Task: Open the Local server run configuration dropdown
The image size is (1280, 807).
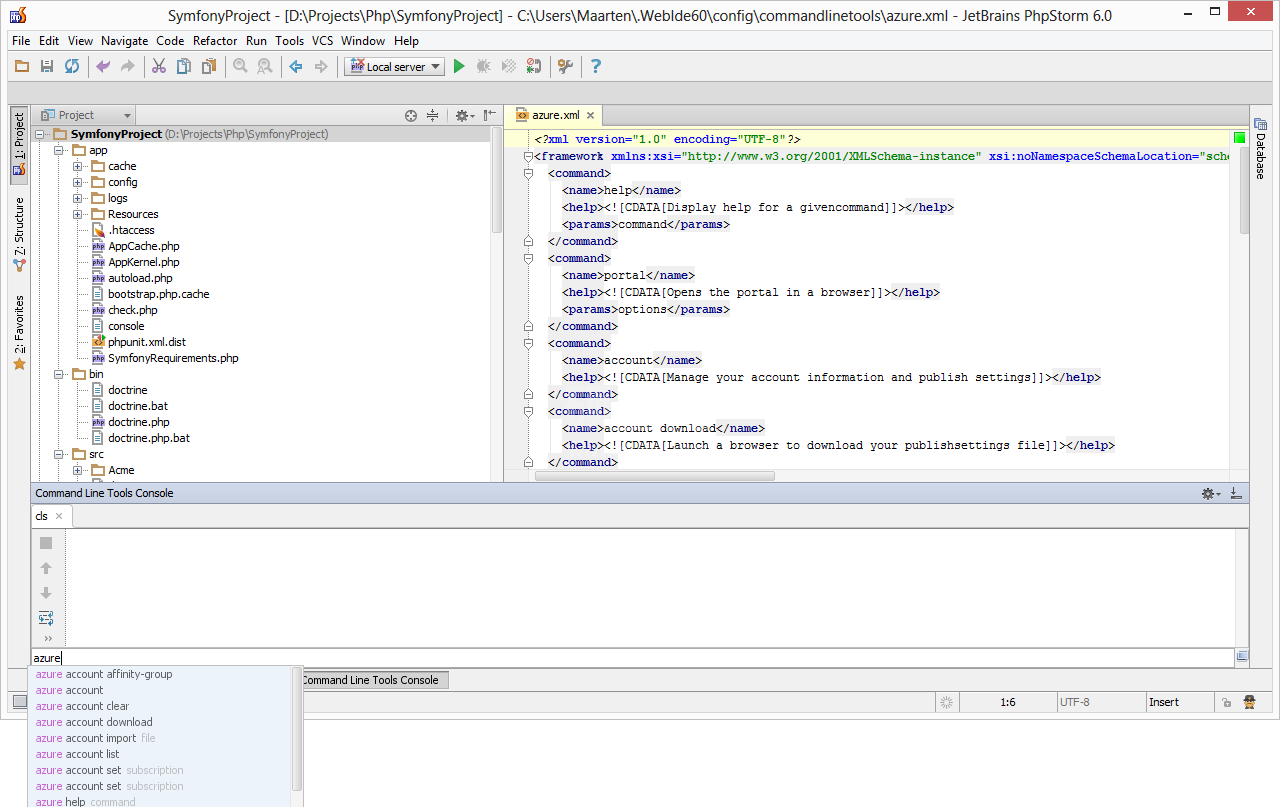Action: (x=395, y=66)
